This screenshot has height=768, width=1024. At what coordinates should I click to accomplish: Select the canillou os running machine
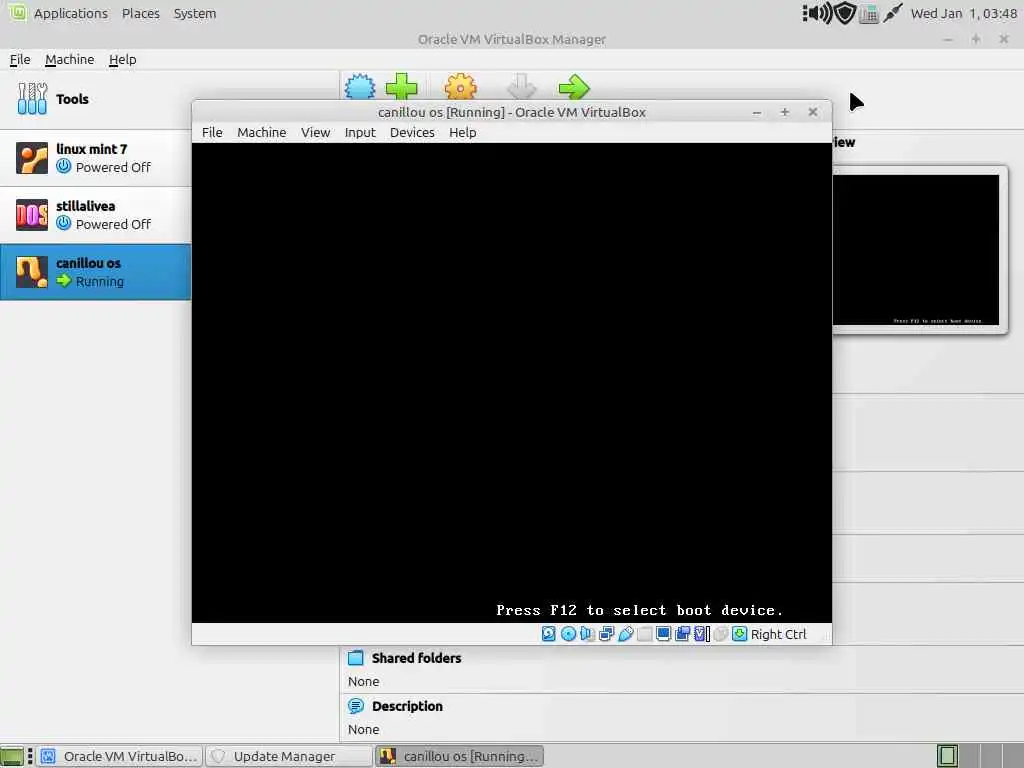(x=95, y=272)
